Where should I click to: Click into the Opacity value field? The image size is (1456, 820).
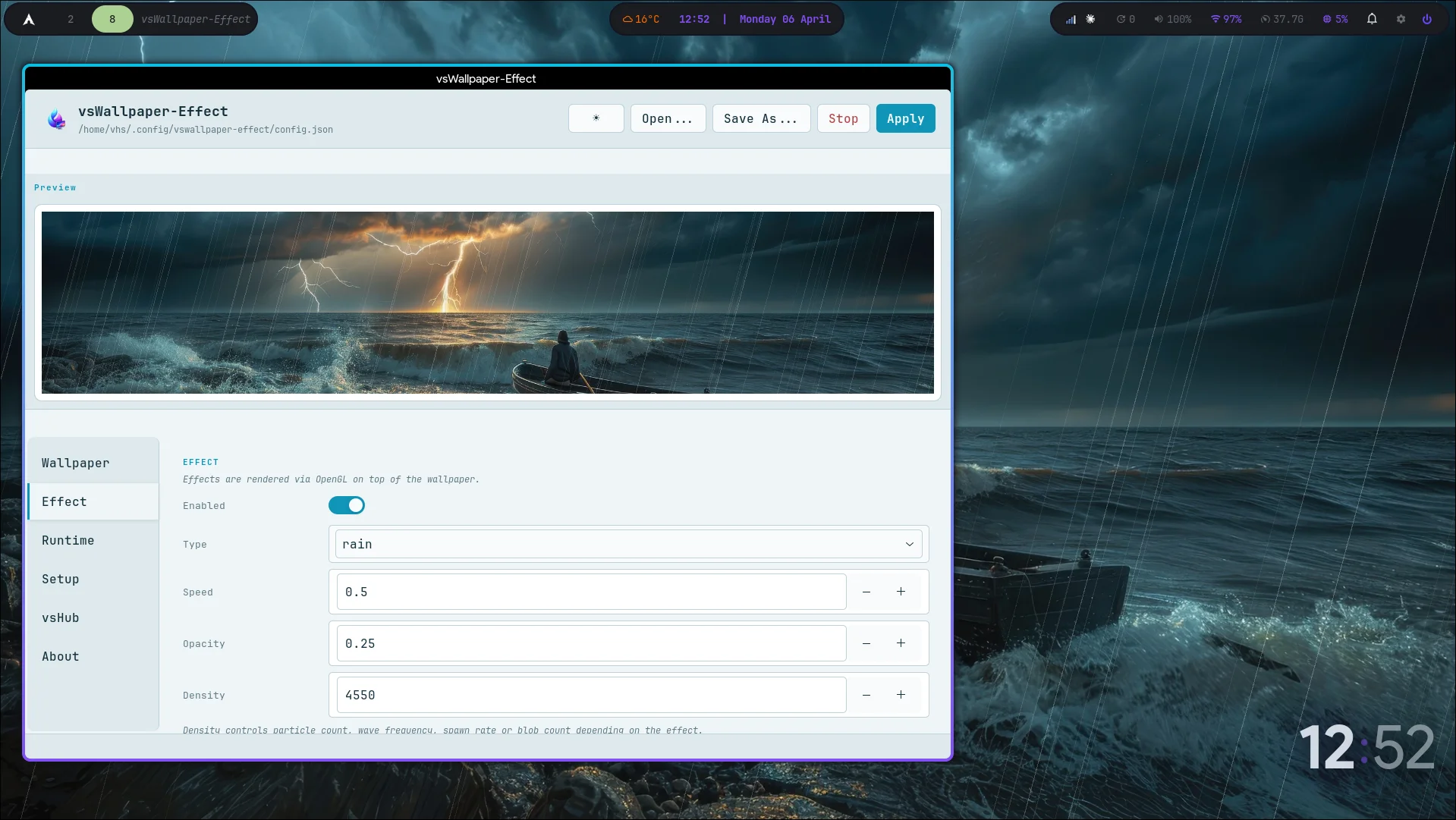click(x=591, y=643)
